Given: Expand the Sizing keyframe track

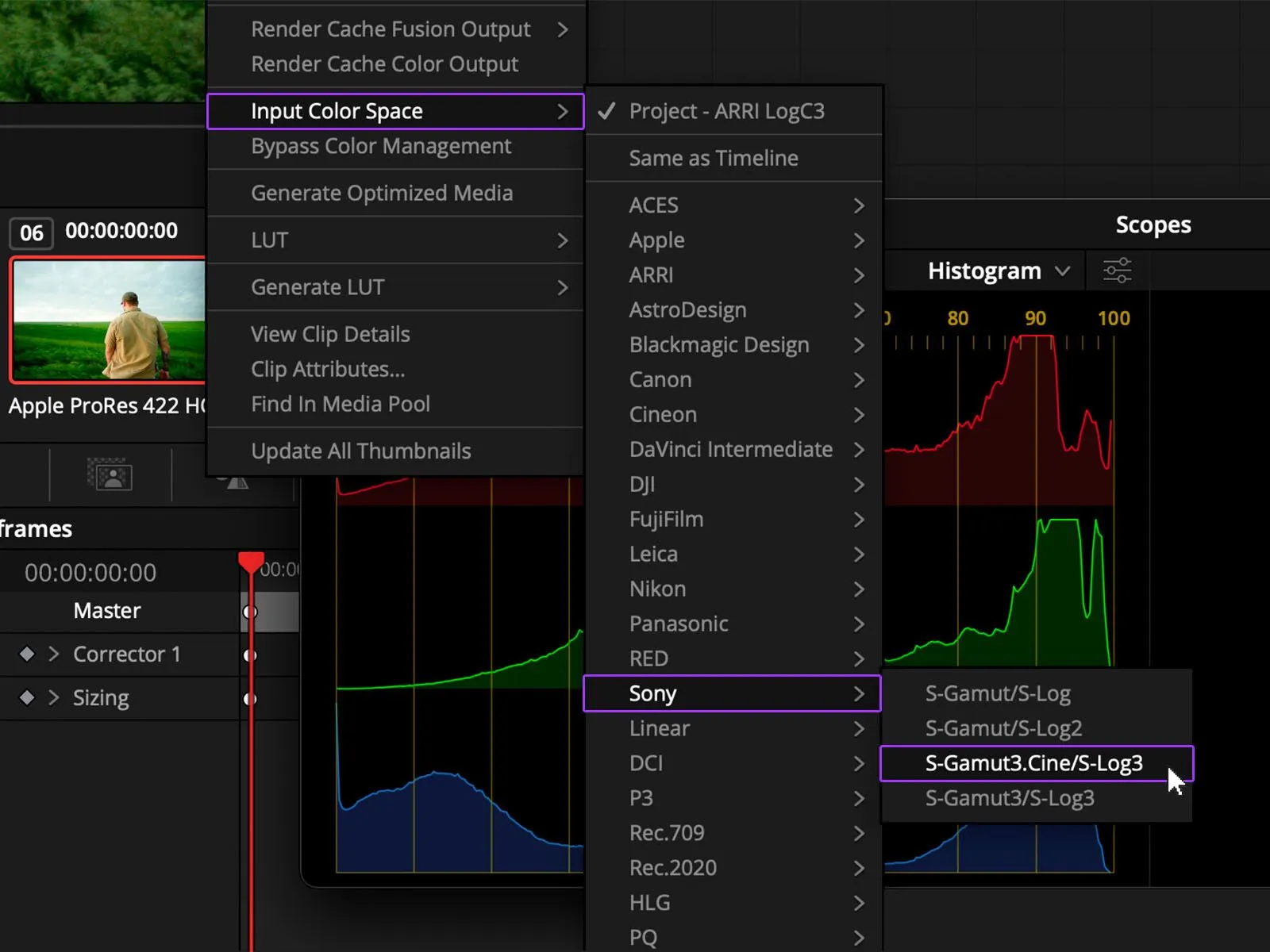Looking at the screenshot, I should point(54,697).
